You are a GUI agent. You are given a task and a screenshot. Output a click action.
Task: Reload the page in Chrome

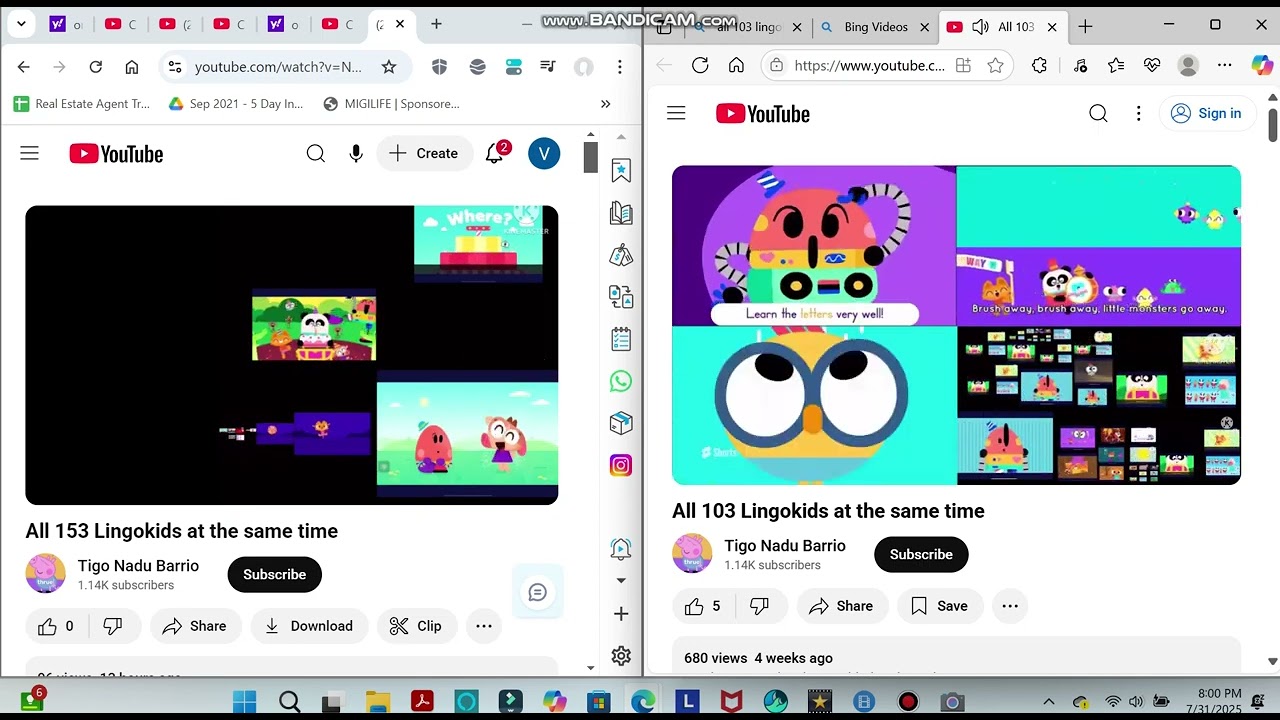point(95,67)
